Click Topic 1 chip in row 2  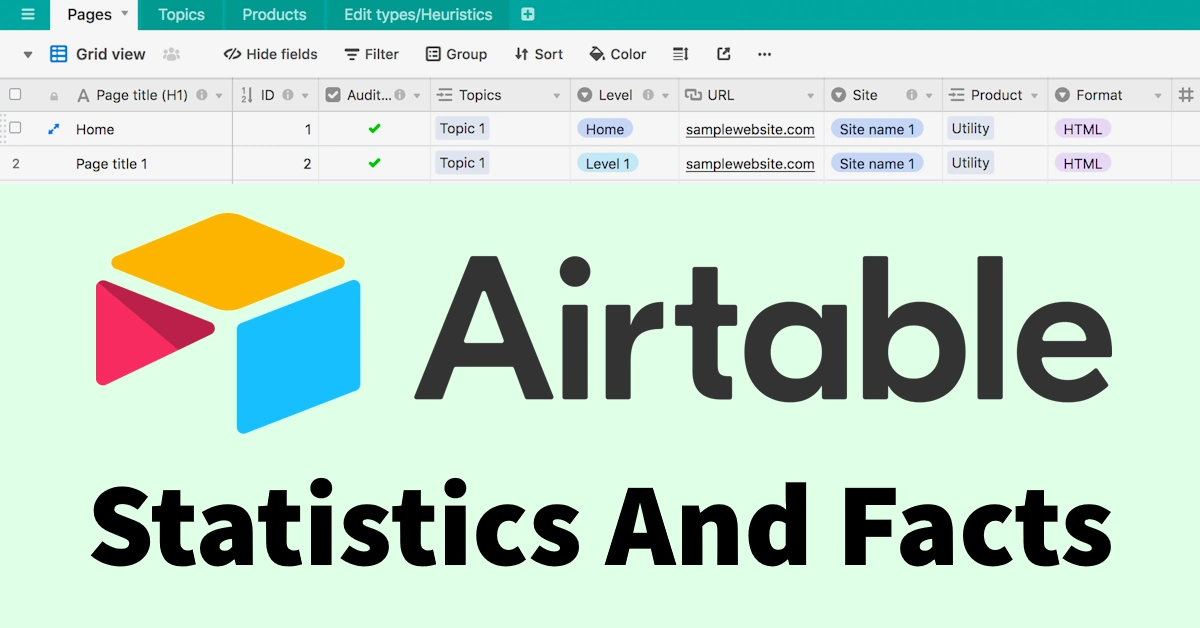(x=462, y=163)
